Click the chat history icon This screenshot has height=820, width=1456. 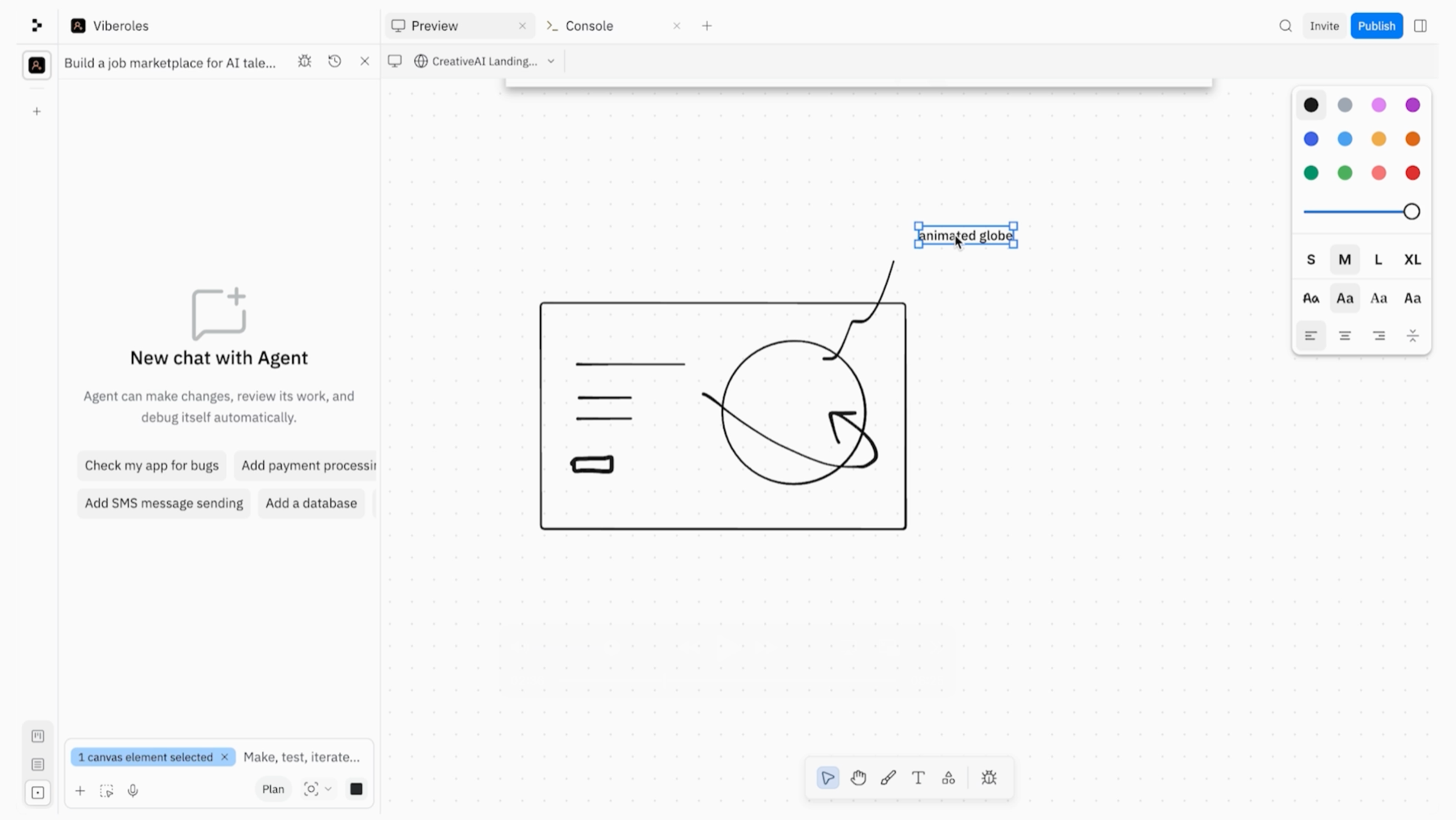334,61
